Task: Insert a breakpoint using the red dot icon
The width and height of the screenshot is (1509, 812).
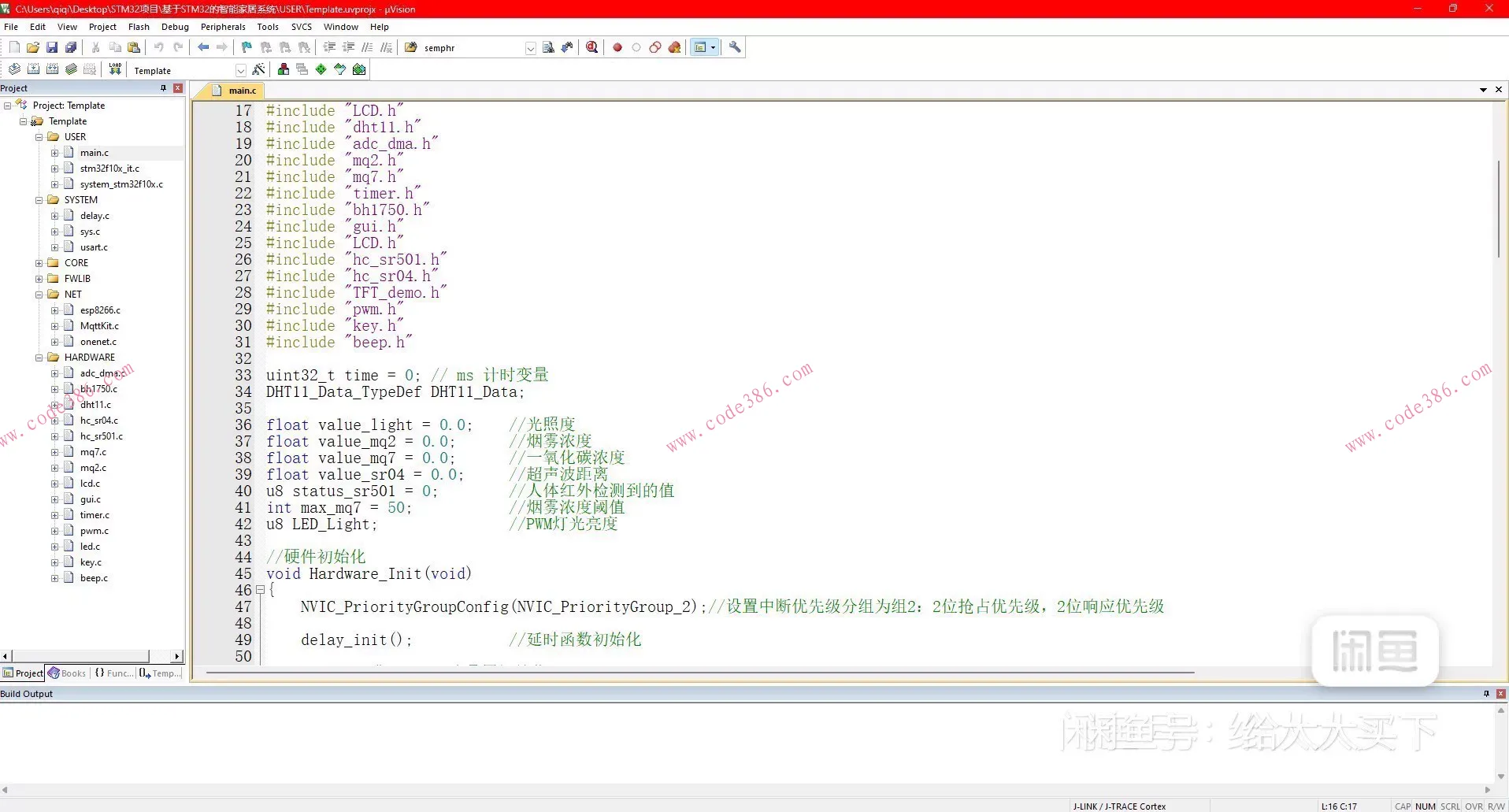Action: pyautogui.click(x=617, y=47)
